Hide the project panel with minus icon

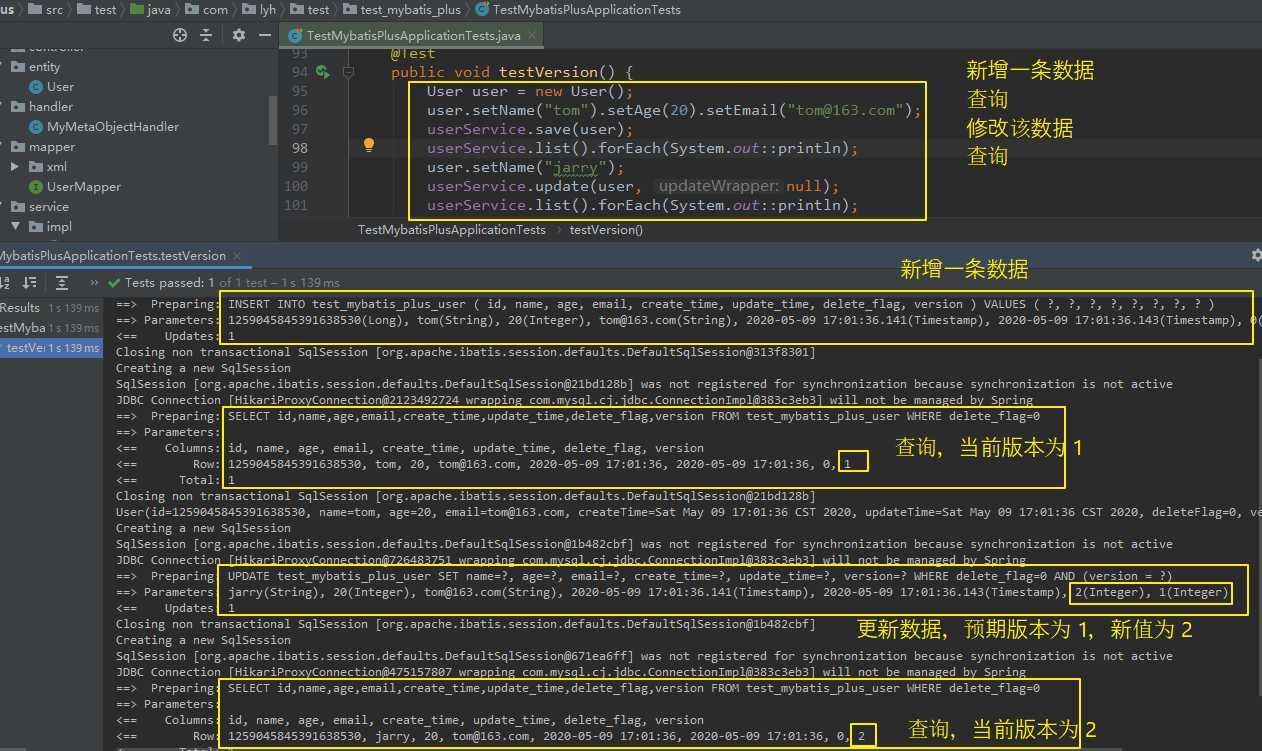point(265,35)
